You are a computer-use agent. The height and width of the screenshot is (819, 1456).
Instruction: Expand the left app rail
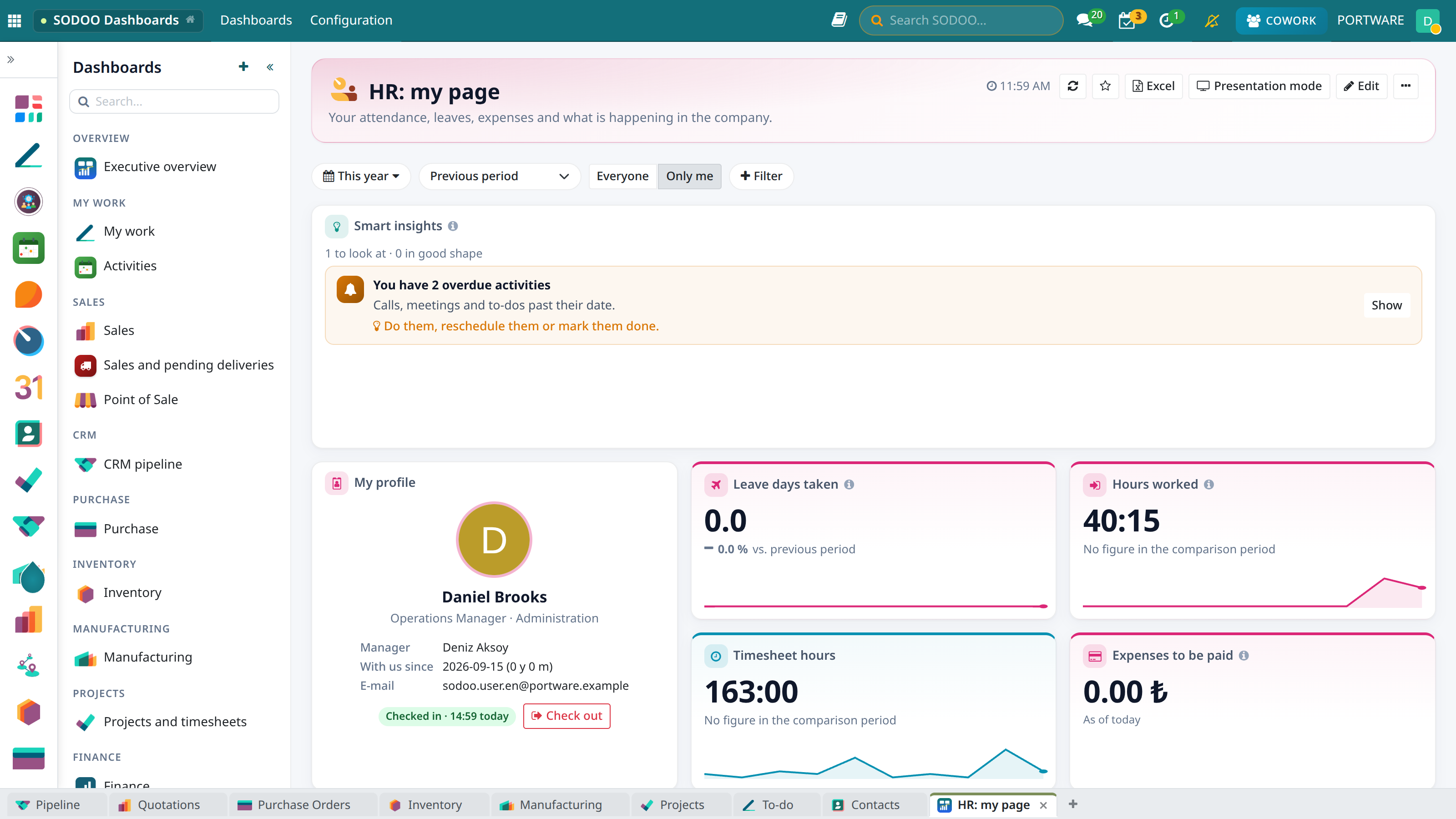point(11,59)
